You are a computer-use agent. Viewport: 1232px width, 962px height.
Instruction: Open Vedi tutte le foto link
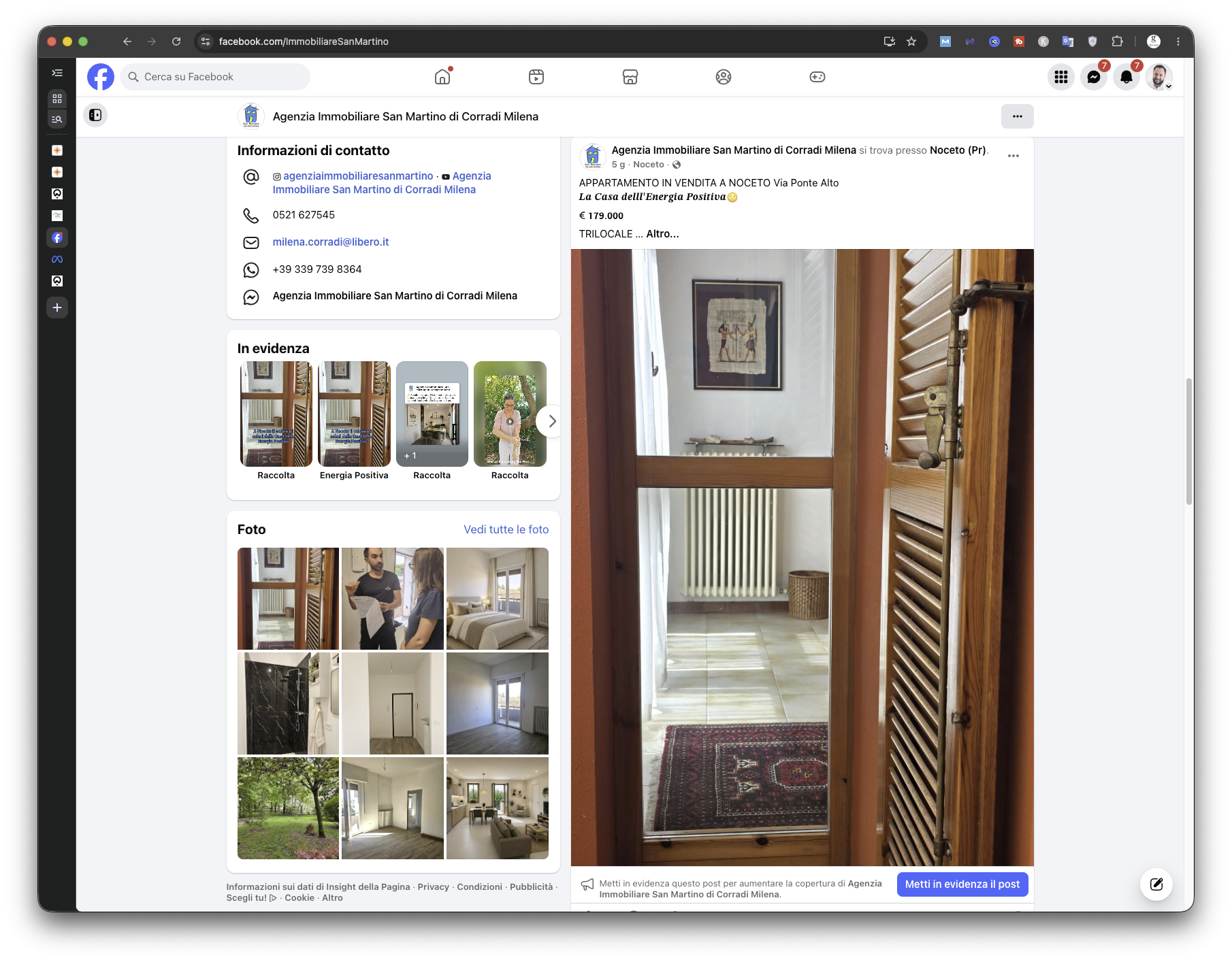click(x=506, y=529)
